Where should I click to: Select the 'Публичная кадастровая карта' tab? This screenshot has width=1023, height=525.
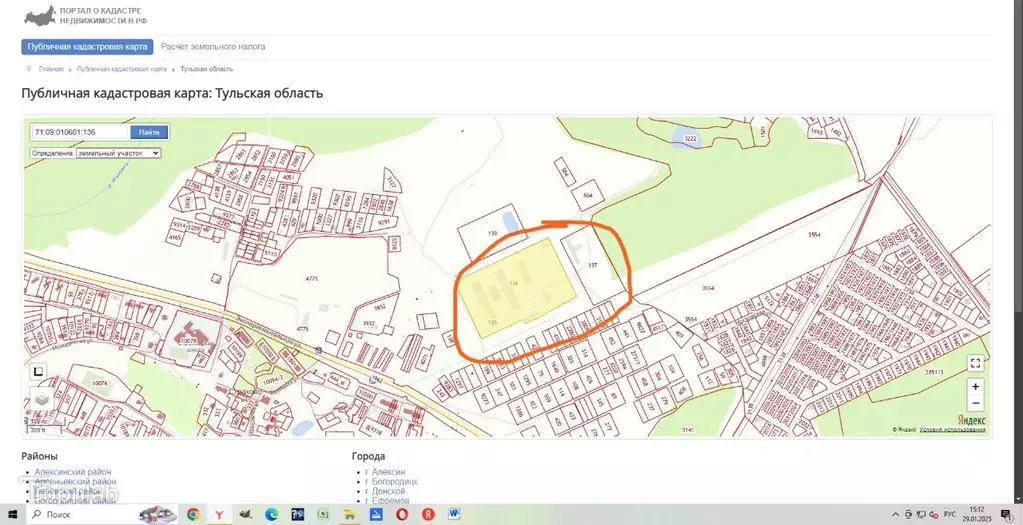[x=88, y=46]
